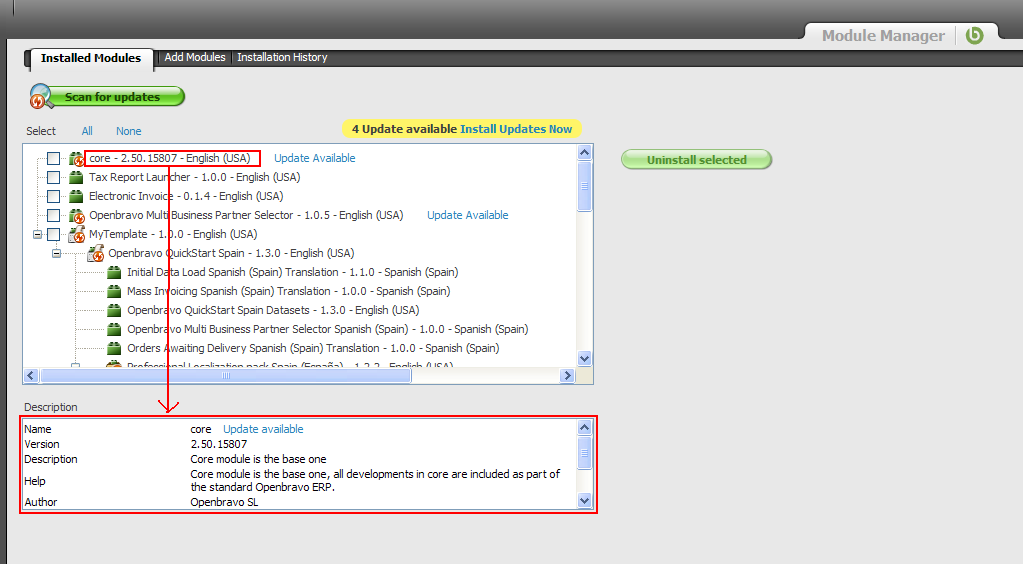Click Description panel scroll up arrow
This screenshot has height=564, width=1023.
pos(585,428)
